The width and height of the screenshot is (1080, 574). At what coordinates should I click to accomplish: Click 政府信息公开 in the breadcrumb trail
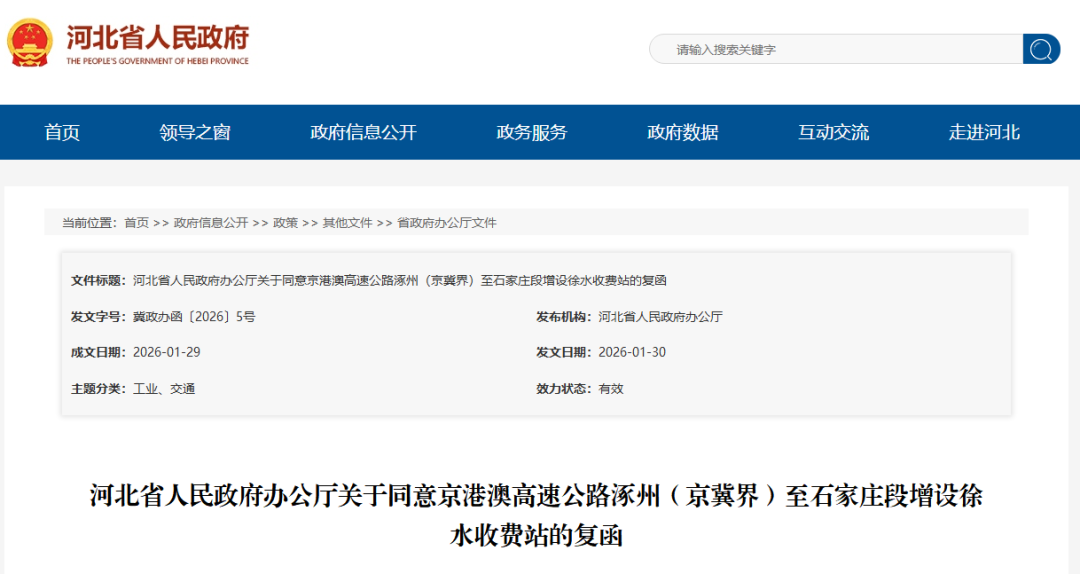click(x=210, y=223)
